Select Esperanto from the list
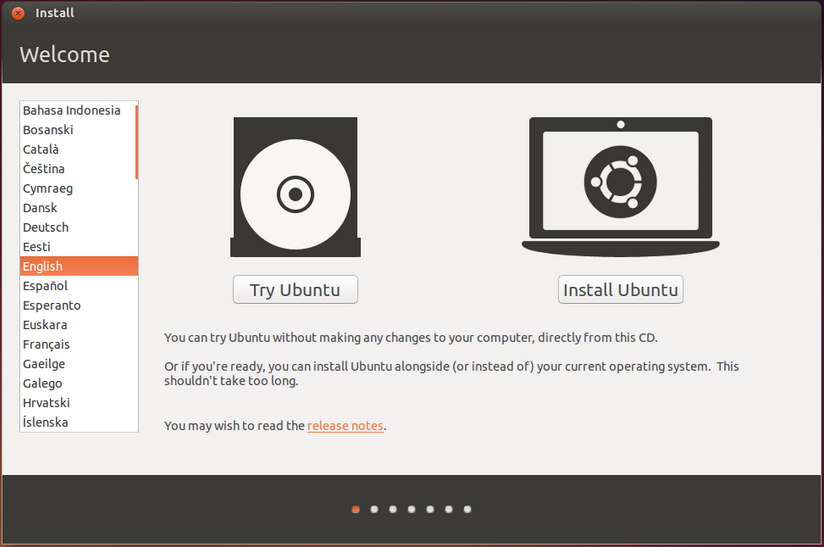The image size is (824, 547). click(x=78, y=305)
